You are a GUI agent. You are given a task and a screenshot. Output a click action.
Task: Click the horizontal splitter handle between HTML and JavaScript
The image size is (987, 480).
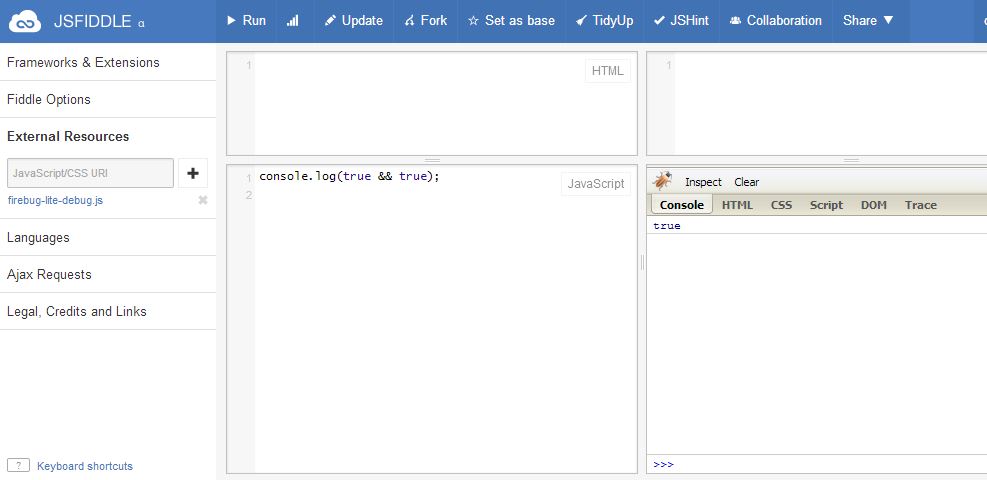click(432, 160)
